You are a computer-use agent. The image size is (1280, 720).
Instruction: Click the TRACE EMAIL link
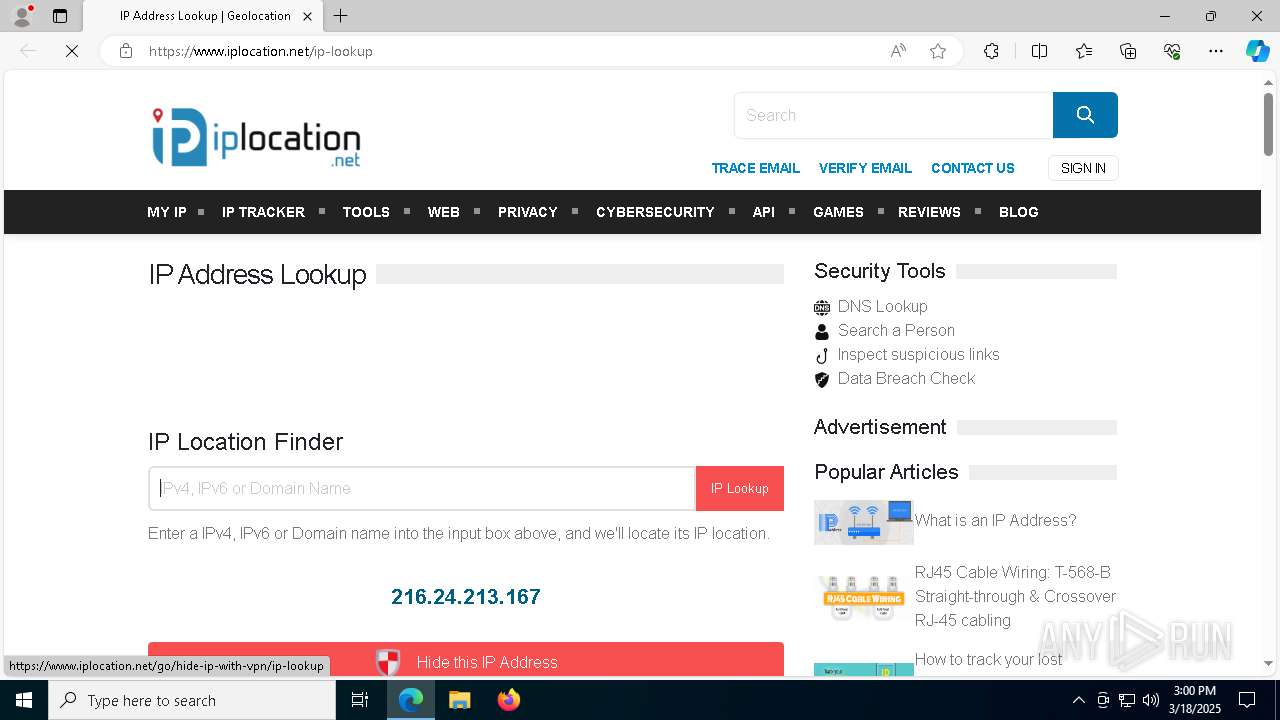pyautogui.click(x=755, y=168)
